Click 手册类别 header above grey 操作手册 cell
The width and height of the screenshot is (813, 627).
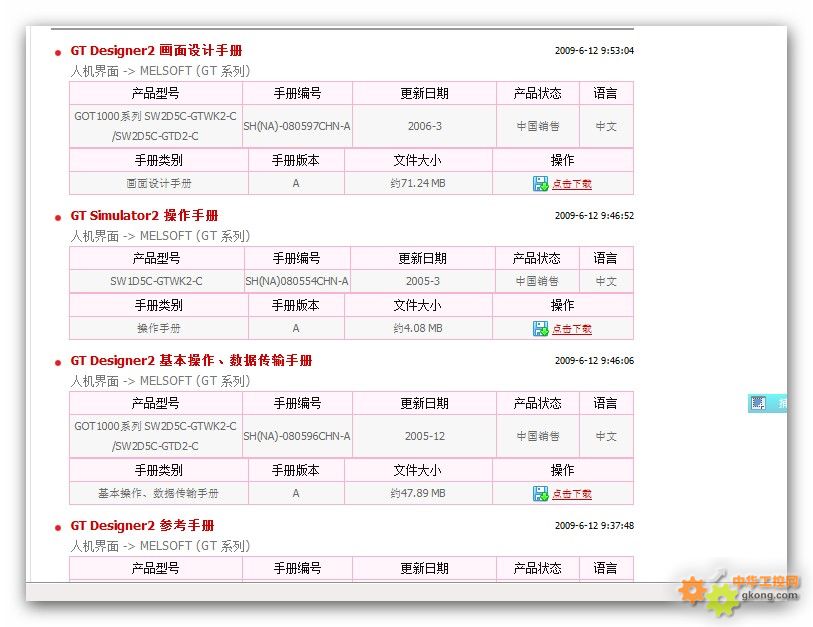click(x=159, y=305)
